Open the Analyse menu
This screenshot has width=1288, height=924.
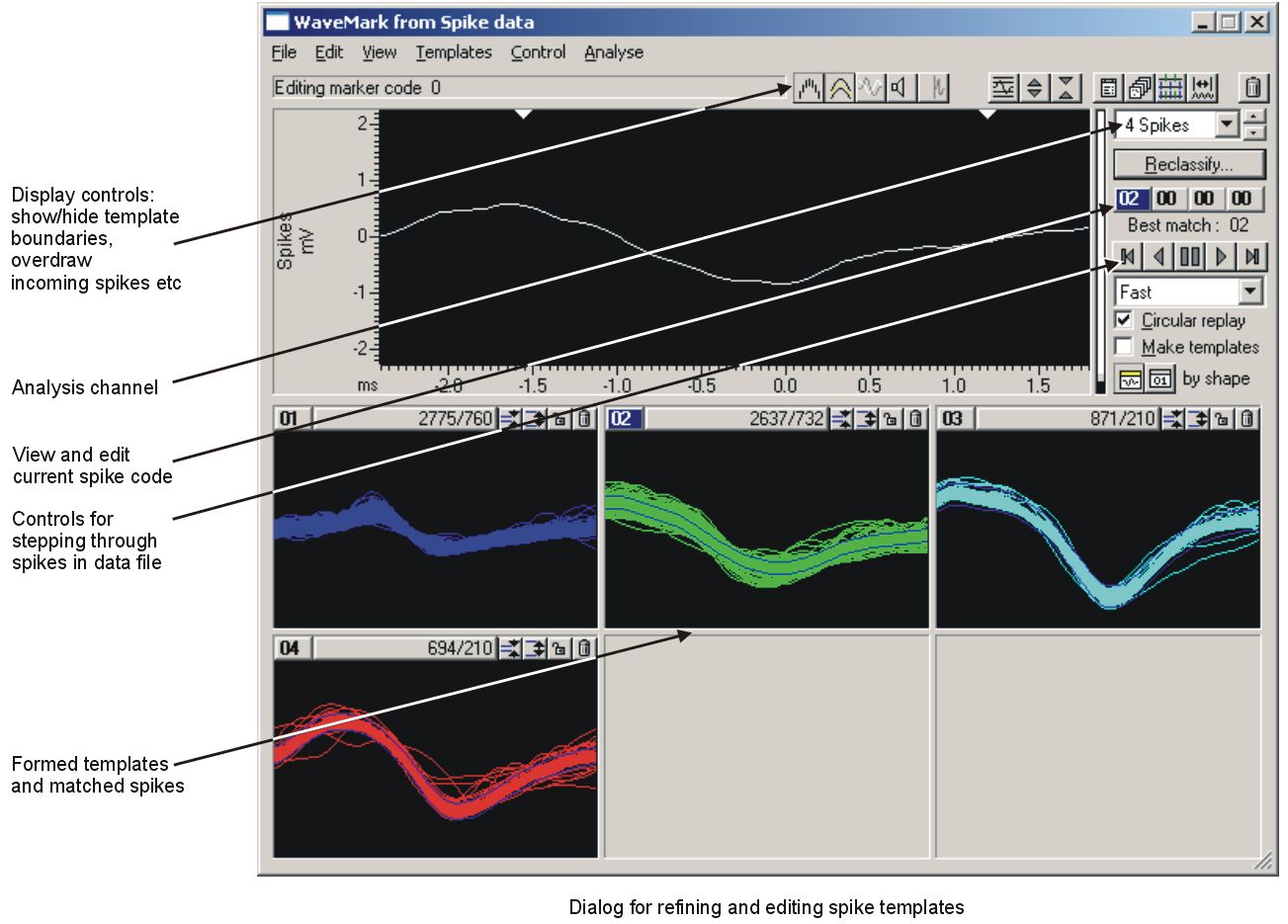613,52
